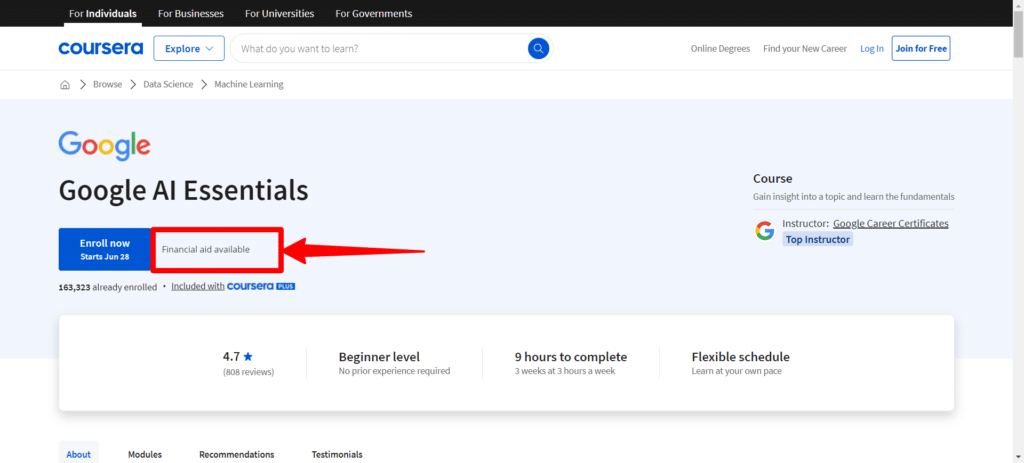Click the Enroll now button
This screenshot has width=1024, height=463.
pyautogui.click(x=104, y=249)
